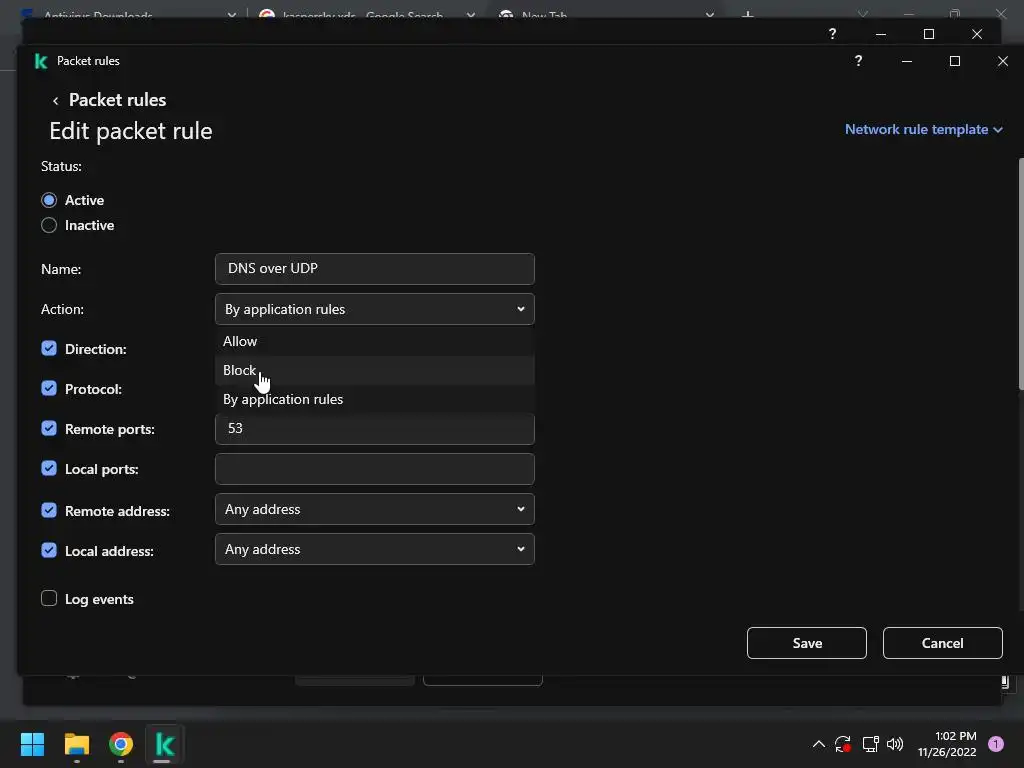
Task: Select the Inactive status radio button
Action: 49,225
